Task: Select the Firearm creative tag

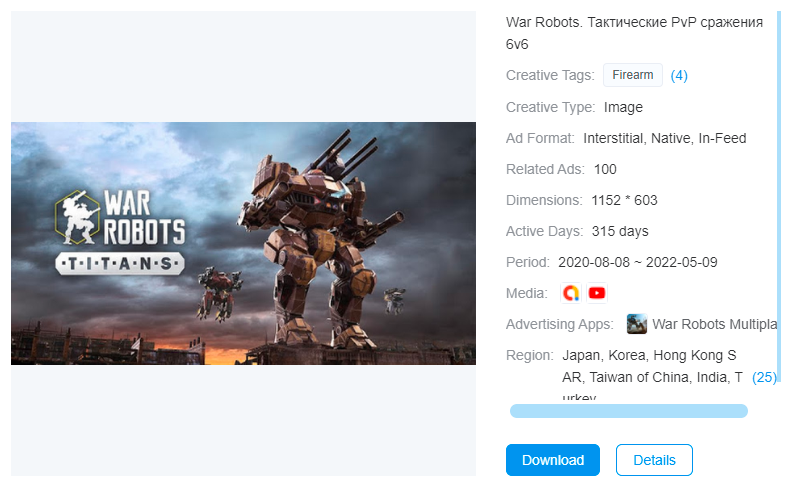Action: (632, 75)
